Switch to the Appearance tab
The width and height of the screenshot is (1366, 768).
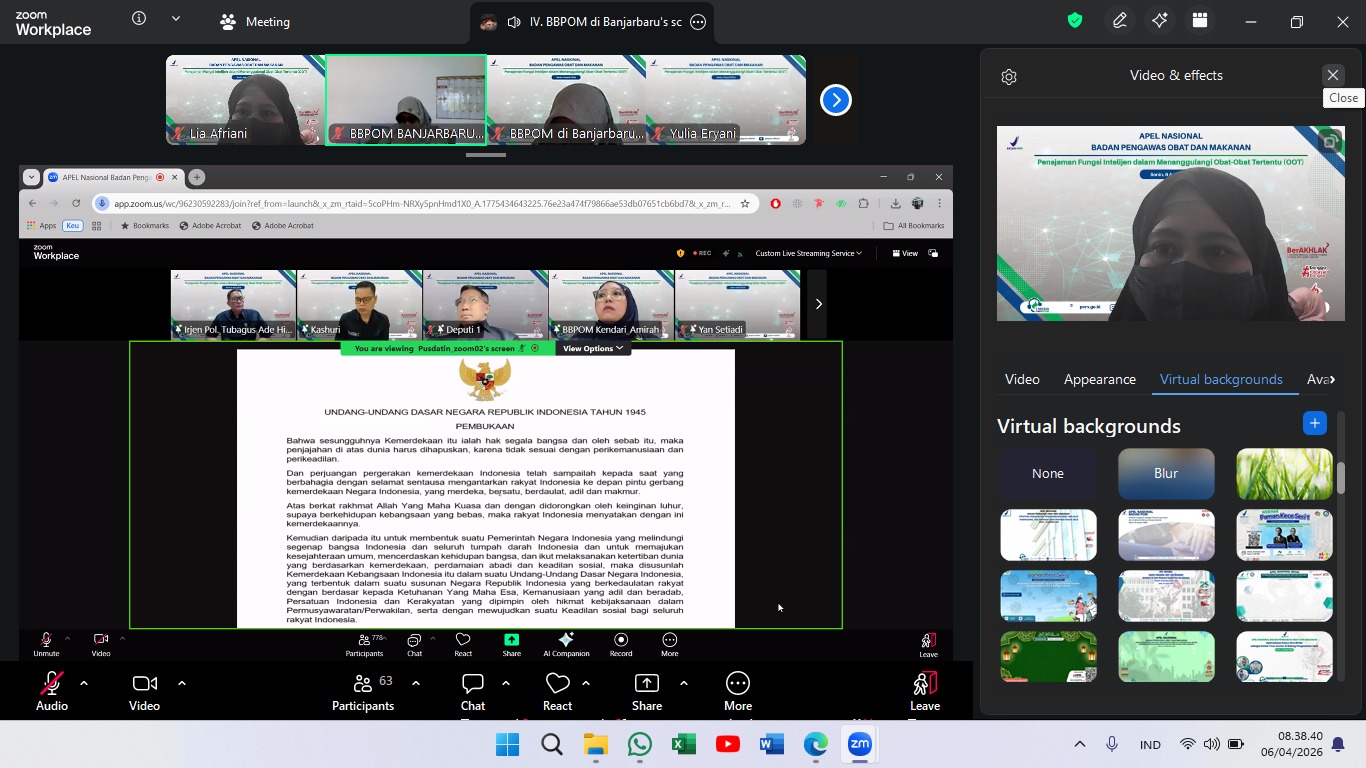[1099, 379]
